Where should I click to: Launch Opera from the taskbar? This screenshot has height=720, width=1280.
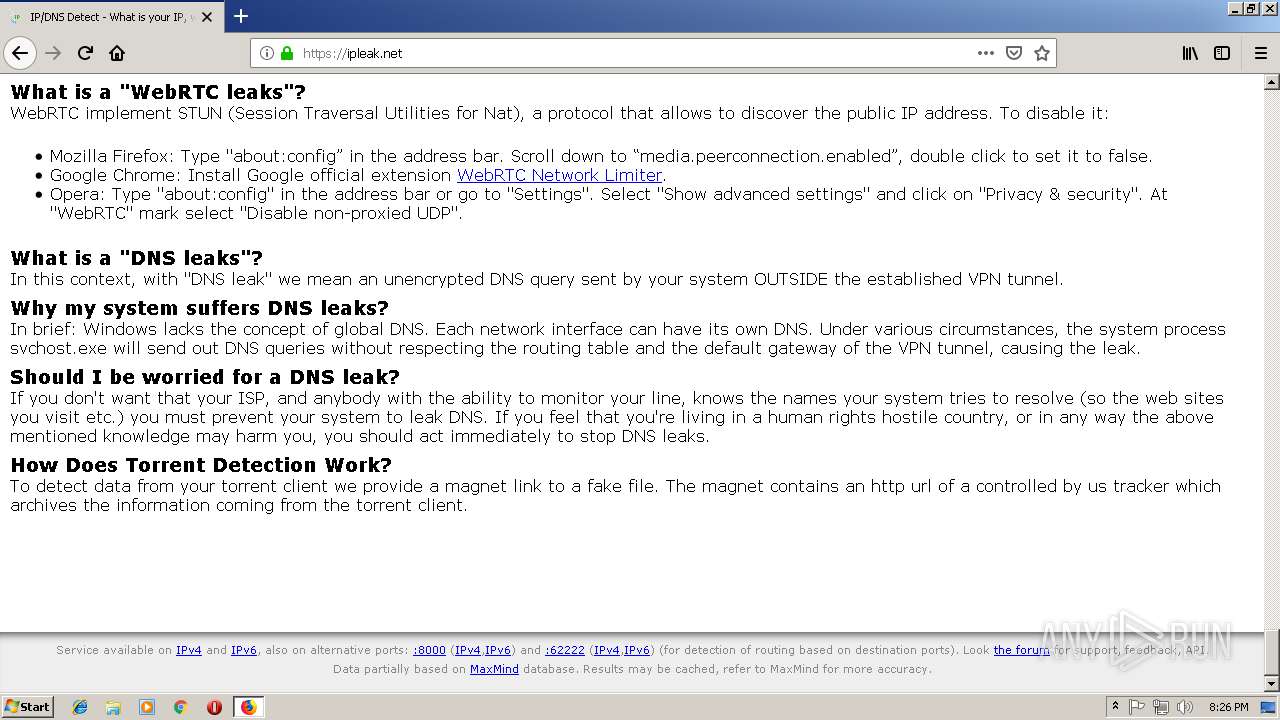(x=214, y=707)
